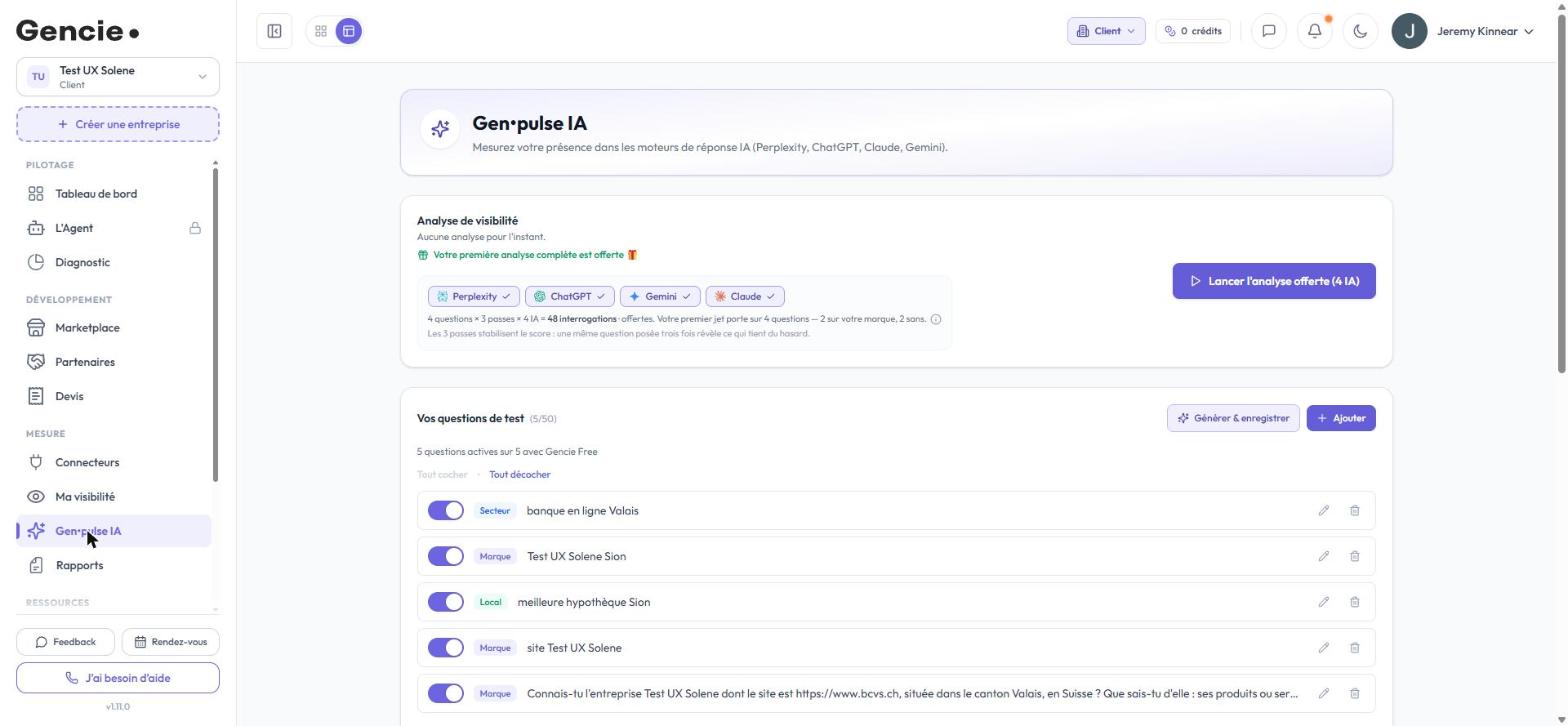Open L'Agent in sidebar
This screenshot has height=726, width=1568.
[114, 228]
